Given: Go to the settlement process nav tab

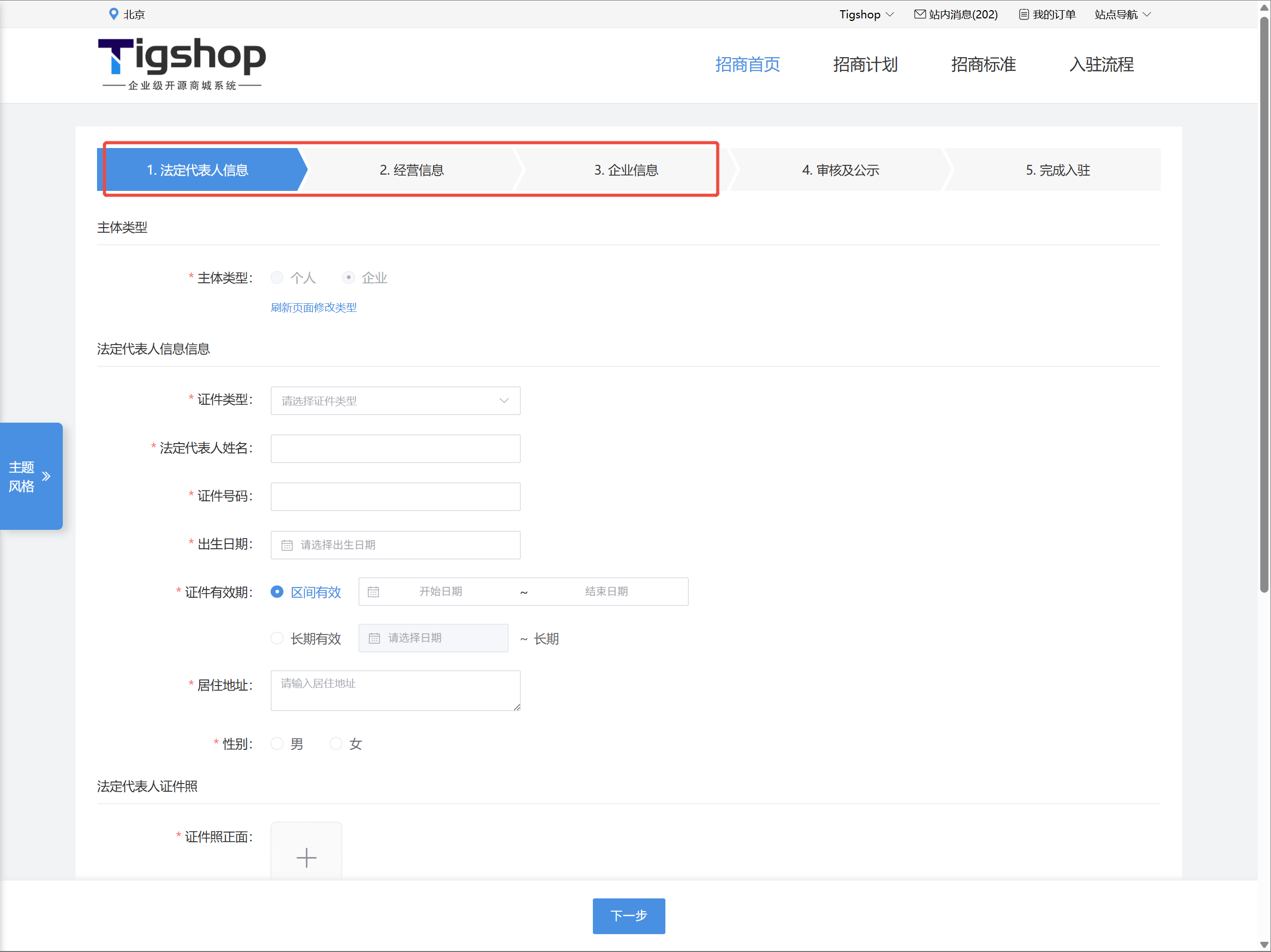Looking at the screenshot, I should [1101, 64].
